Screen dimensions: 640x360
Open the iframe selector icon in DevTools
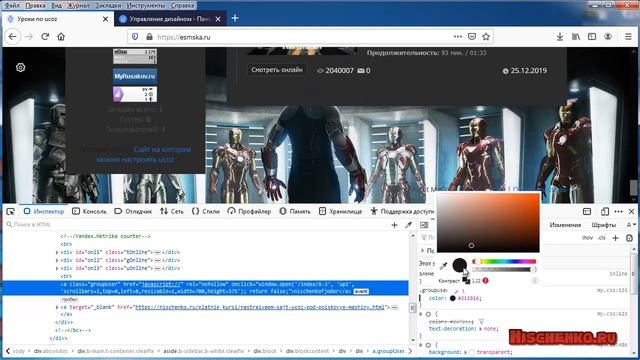coord(587,211)
